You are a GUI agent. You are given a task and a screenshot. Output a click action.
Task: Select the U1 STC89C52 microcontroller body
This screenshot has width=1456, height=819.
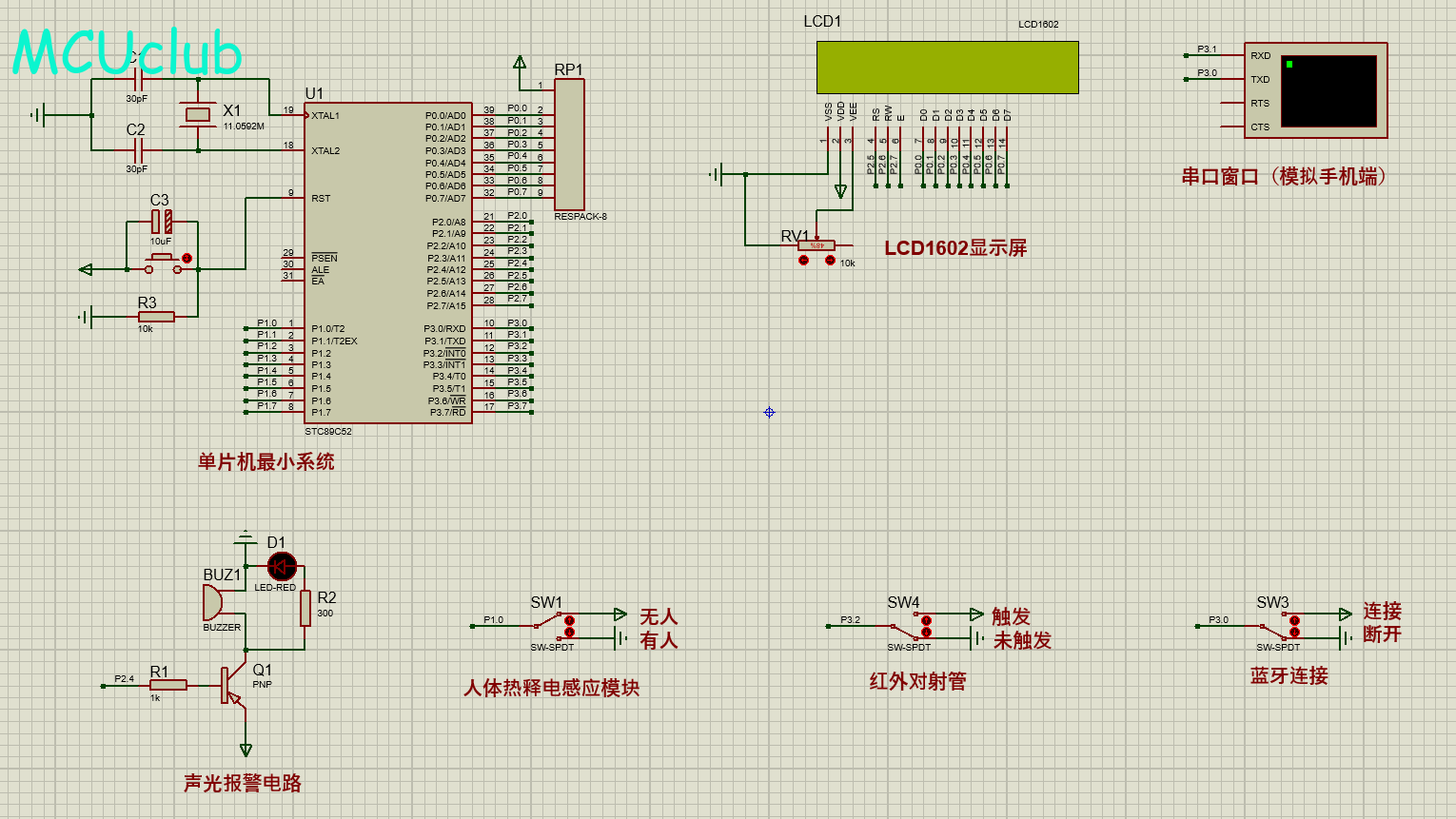(x=388, y=263)
